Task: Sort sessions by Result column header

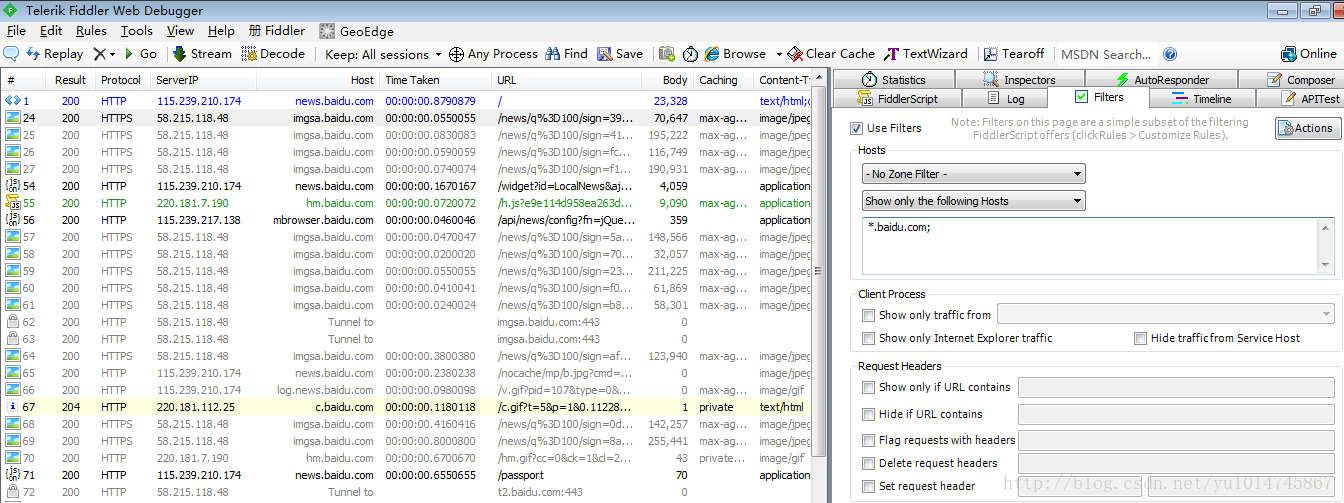Action: pyautogui.click(x=71, y=80)
